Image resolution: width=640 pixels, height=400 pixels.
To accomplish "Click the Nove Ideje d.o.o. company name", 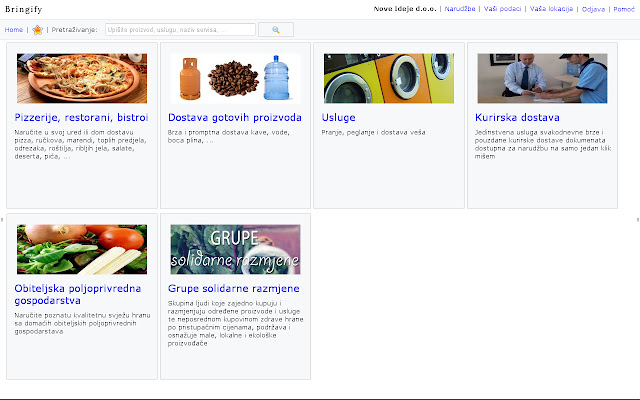I will pyautogui.click(x=405, y=9).
